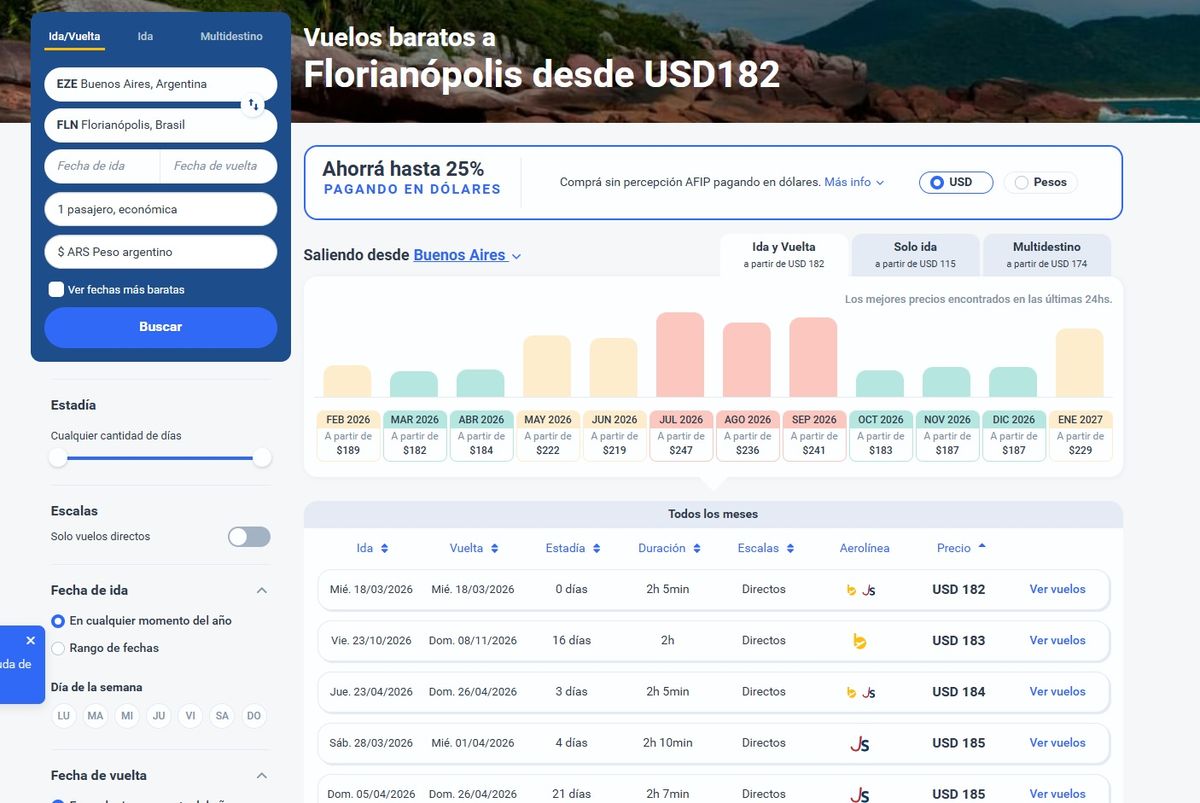This screenshot has height=803, width=1200.
Task: Sort by Estadía column arrows
Action: [597, 548]
